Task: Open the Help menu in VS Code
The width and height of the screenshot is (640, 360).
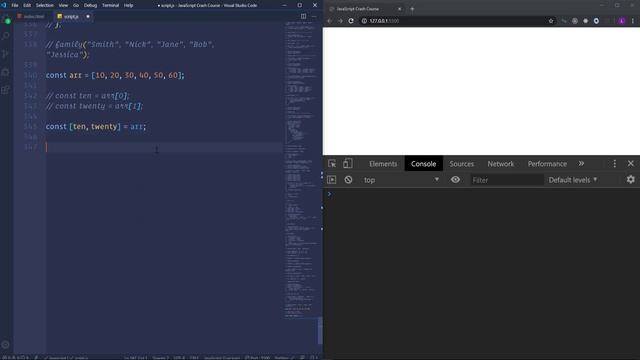Action: 128,5
